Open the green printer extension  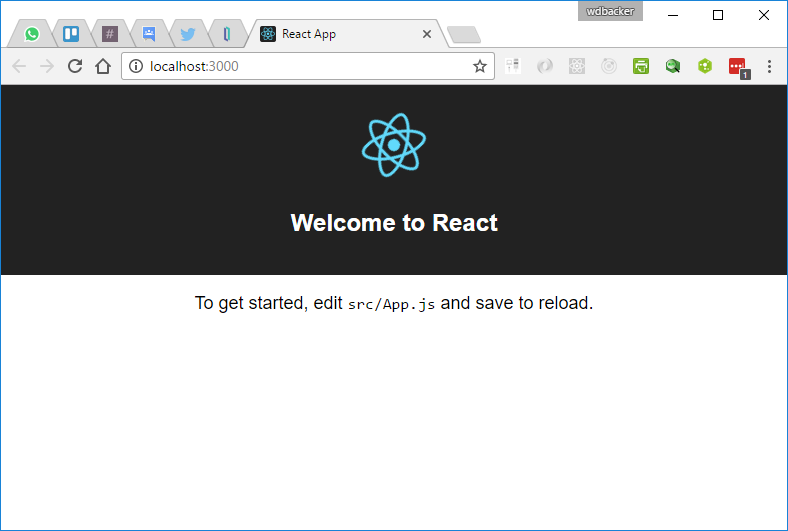641,66
